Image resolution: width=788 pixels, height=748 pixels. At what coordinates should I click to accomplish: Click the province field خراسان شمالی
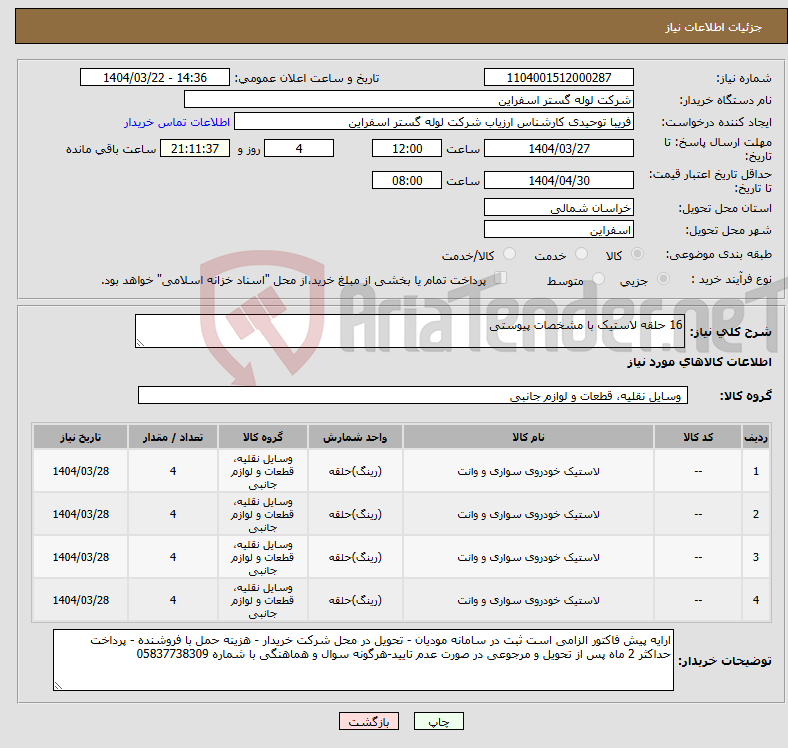tap(558, 207)
